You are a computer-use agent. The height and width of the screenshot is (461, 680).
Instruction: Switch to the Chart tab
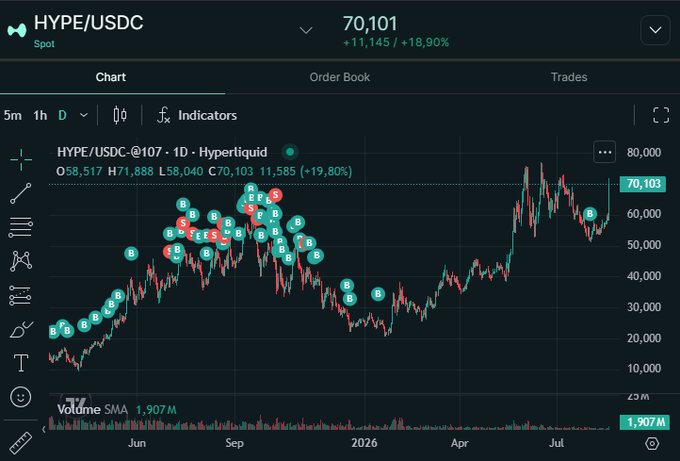point(111,77)
